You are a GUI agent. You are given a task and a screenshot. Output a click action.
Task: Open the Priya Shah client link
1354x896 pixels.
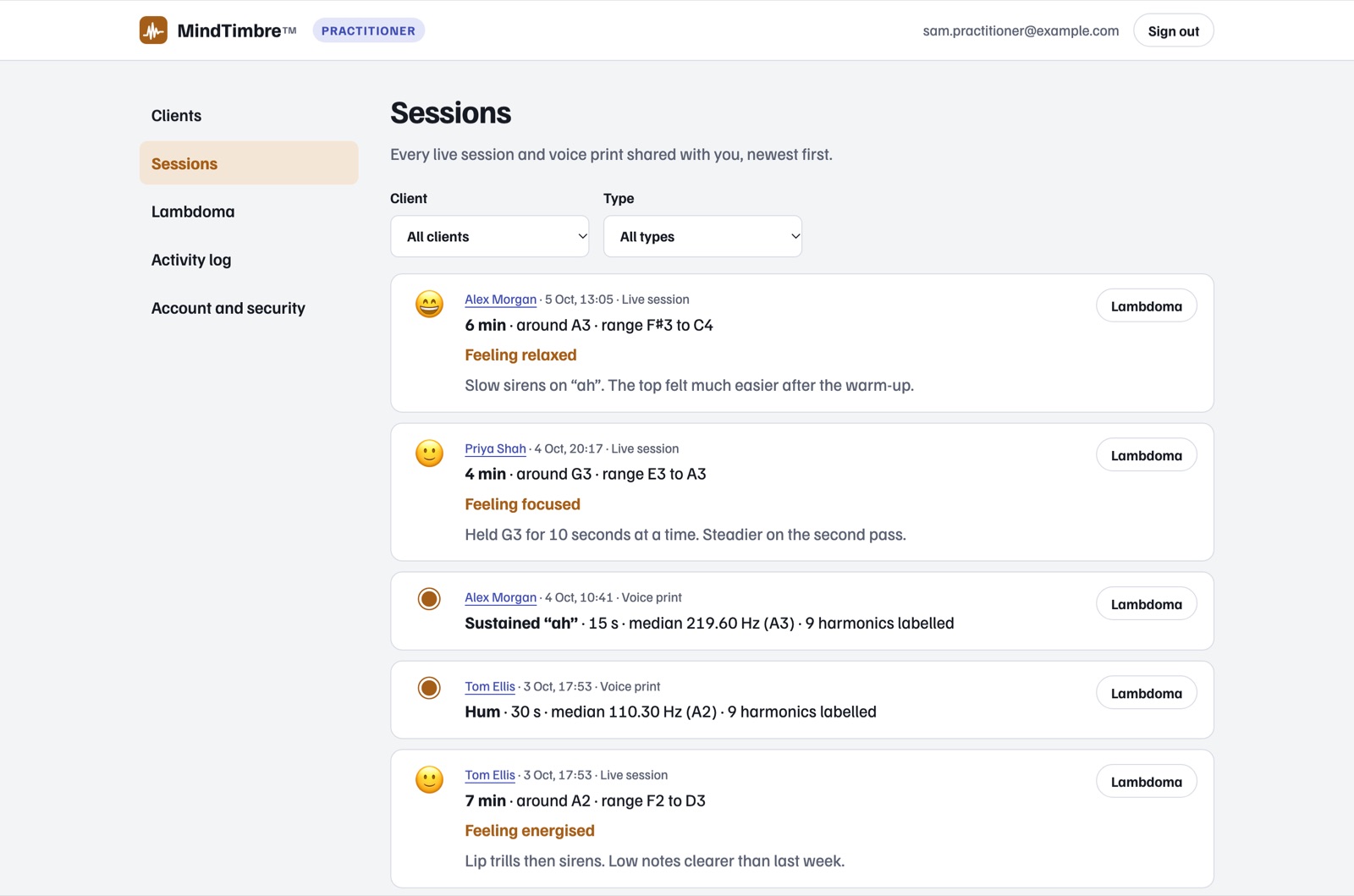[x=495, y=448]
